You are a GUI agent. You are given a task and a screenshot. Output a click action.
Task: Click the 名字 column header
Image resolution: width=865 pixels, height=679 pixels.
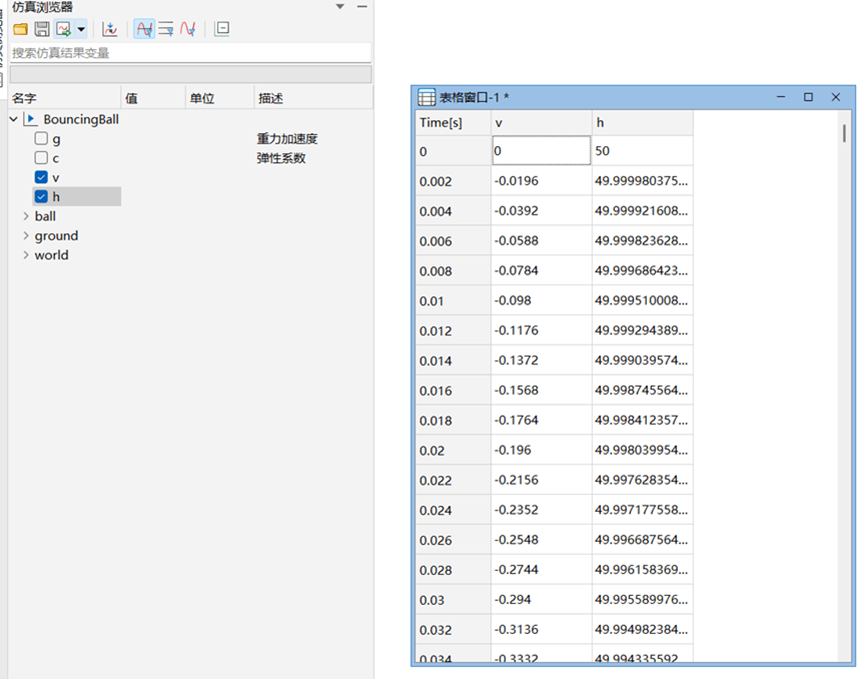pos(65,98)
